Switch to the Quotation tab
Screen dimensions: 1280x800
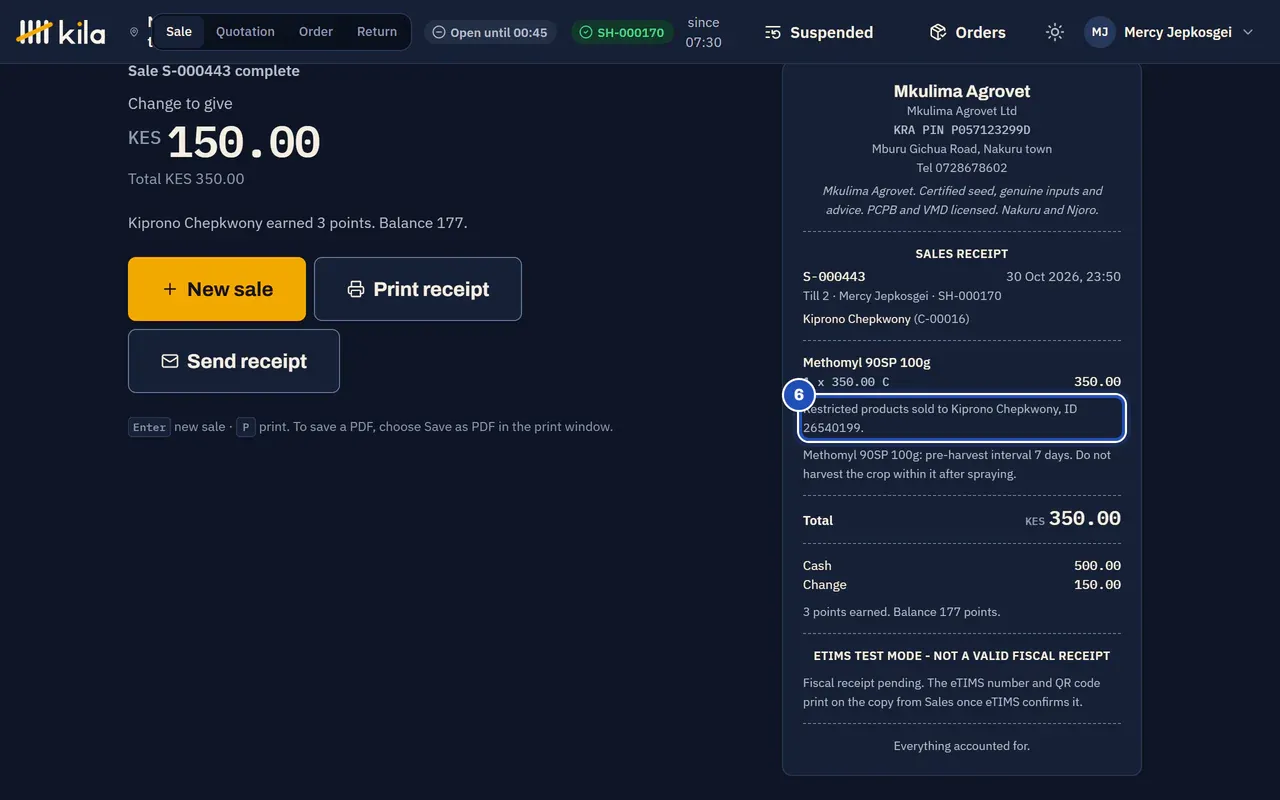point(245,32)
